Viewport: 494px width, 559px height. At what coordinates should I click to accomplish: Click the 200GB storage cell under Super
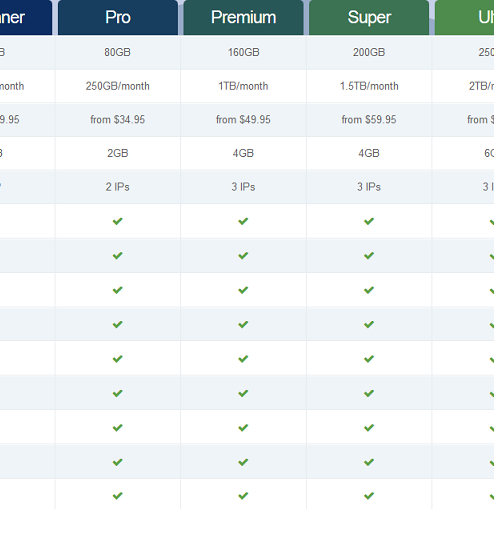click(369, 52)
